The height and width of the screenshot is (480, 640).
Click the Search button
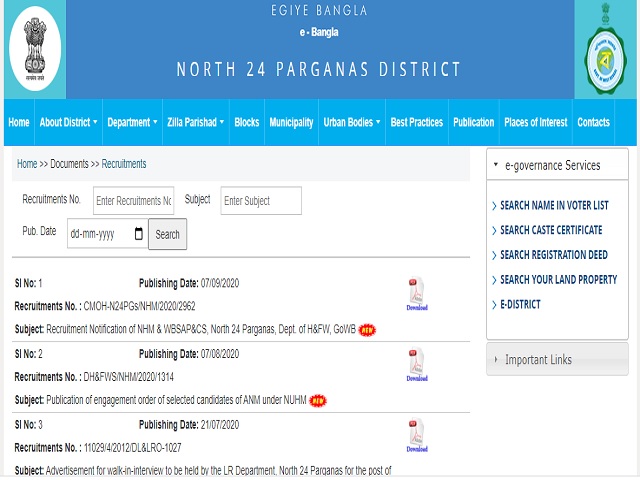tap(167, 234)
